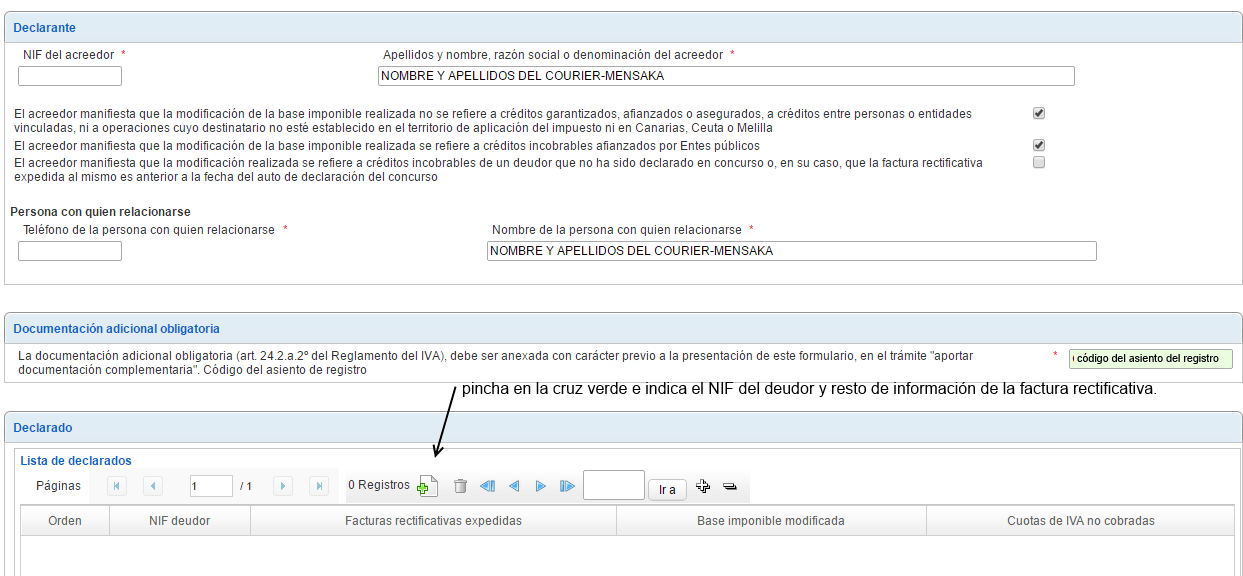Uncheck the créditos garantizados declaration checkbox
The height and width of the screenshot is (576, 1243).
click(1039, 114)
